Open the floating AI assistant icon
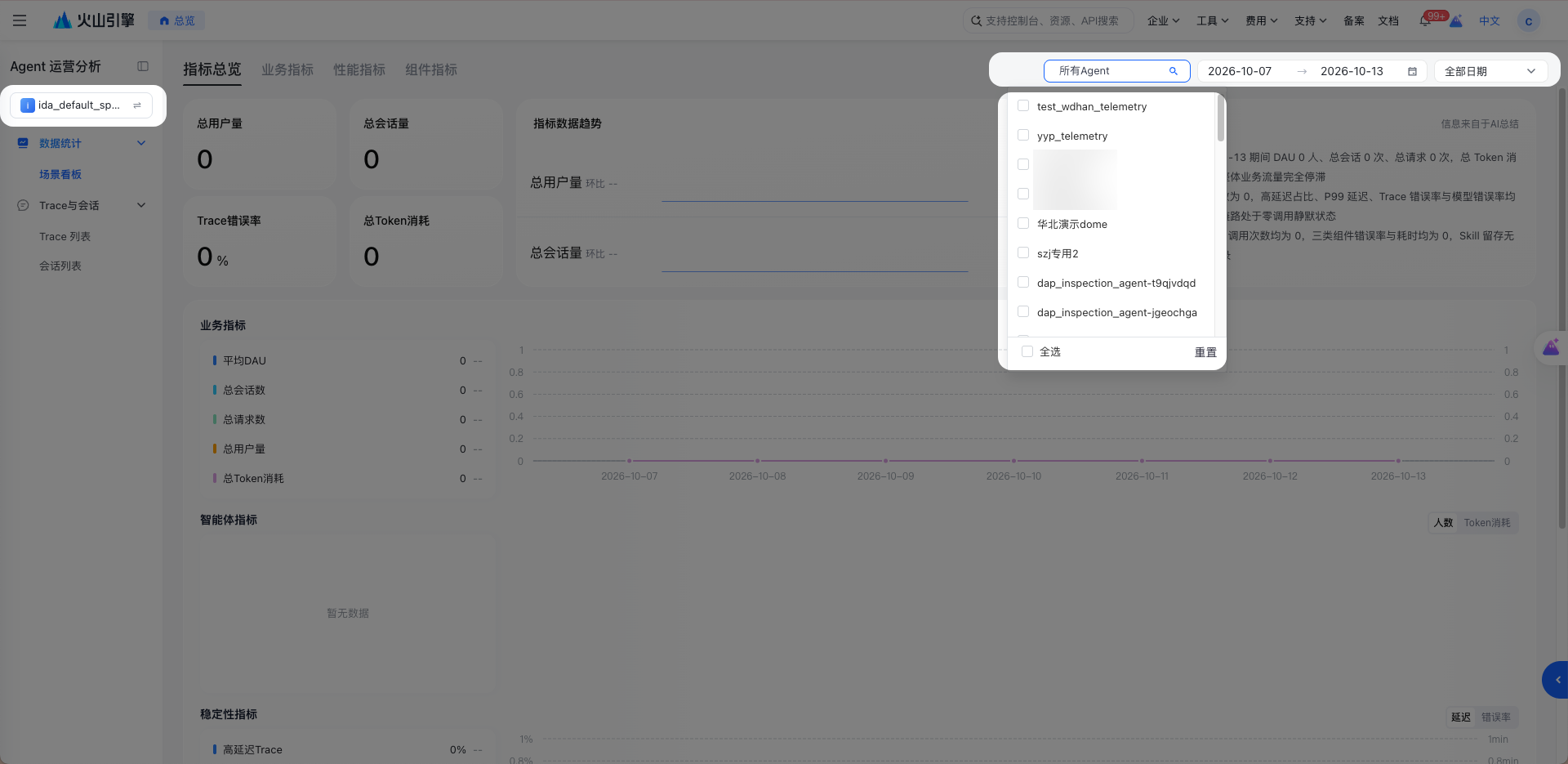 tap(1551, 348)
